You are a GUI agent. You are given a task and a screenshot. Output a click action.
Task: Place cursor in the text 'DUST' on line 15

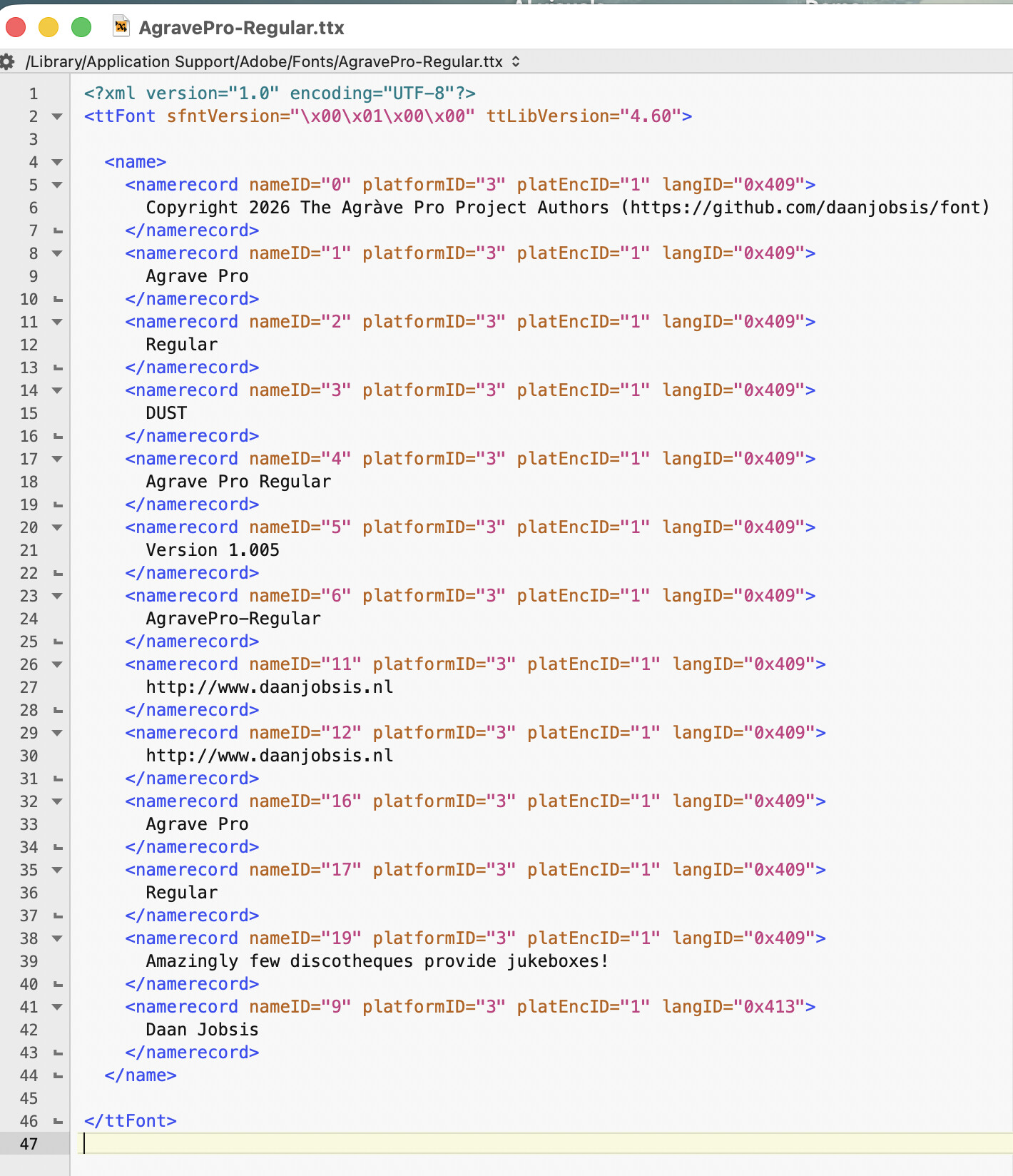tap(166, 413)
